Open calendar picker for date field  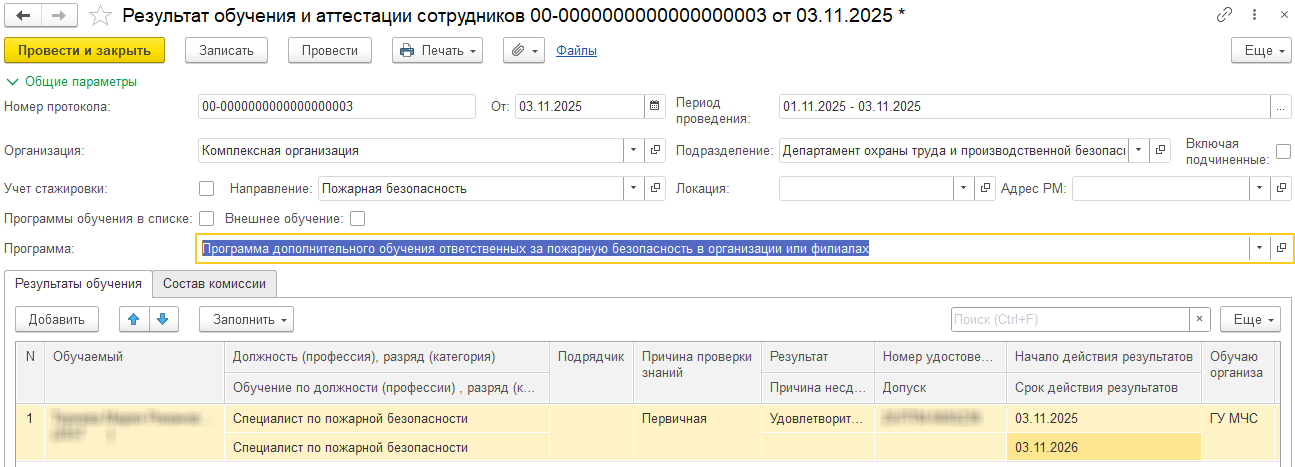(655, 106)
